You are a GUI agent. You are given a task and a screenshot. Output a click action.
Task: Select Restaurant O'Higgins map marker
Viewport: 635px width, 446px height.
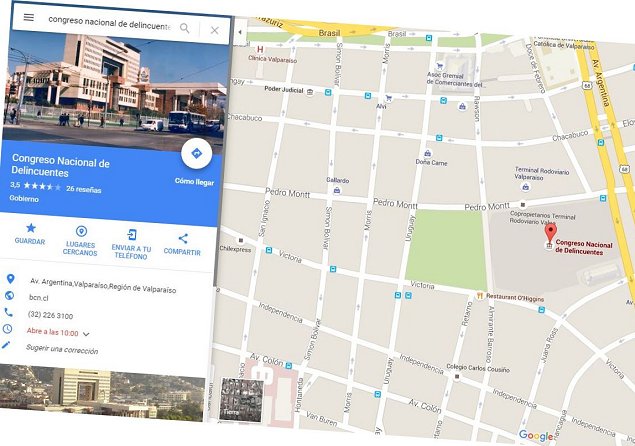480,296
